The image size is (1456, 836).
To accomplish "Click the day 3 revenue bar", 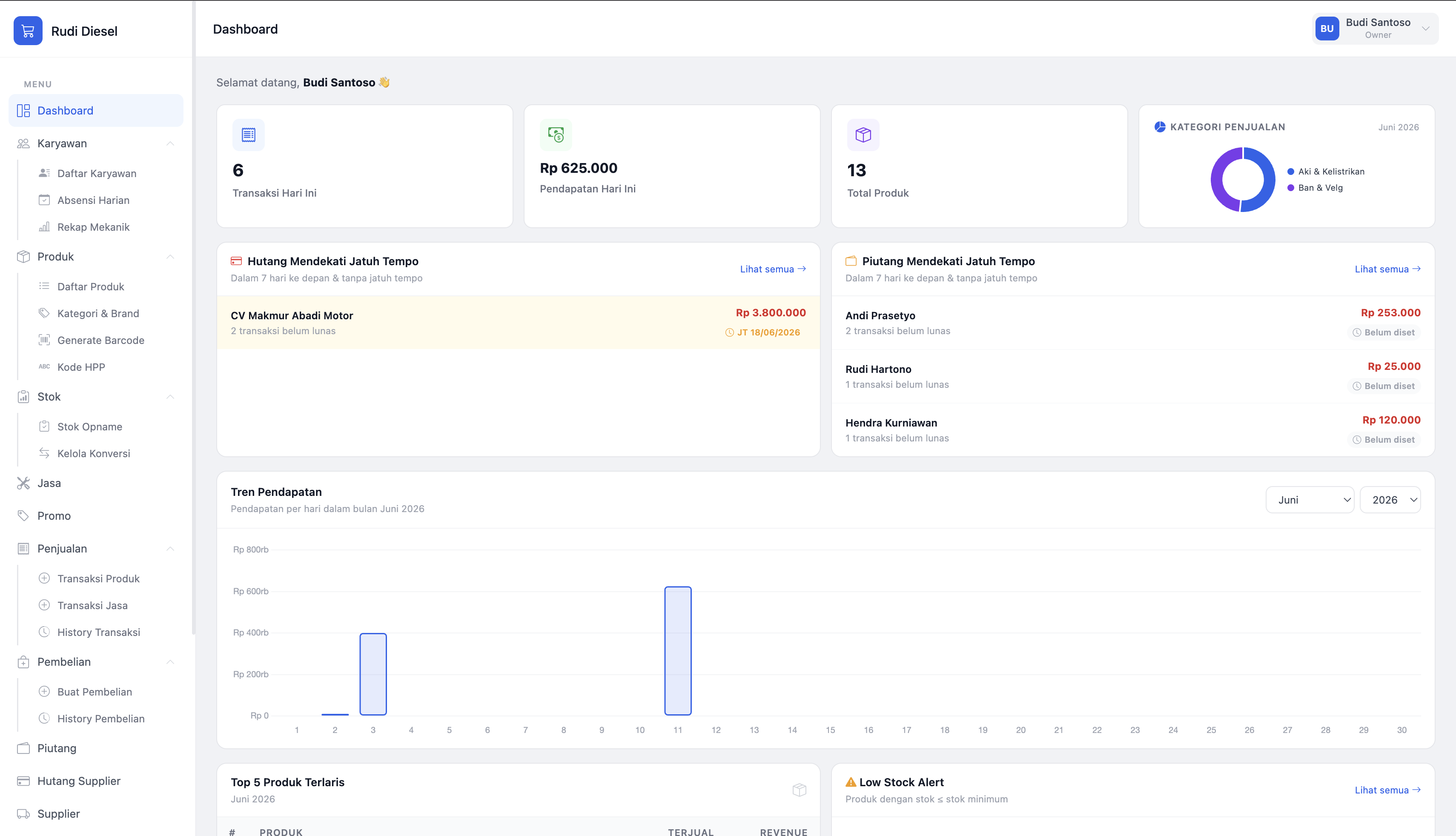I will click(x=373, y=674).
